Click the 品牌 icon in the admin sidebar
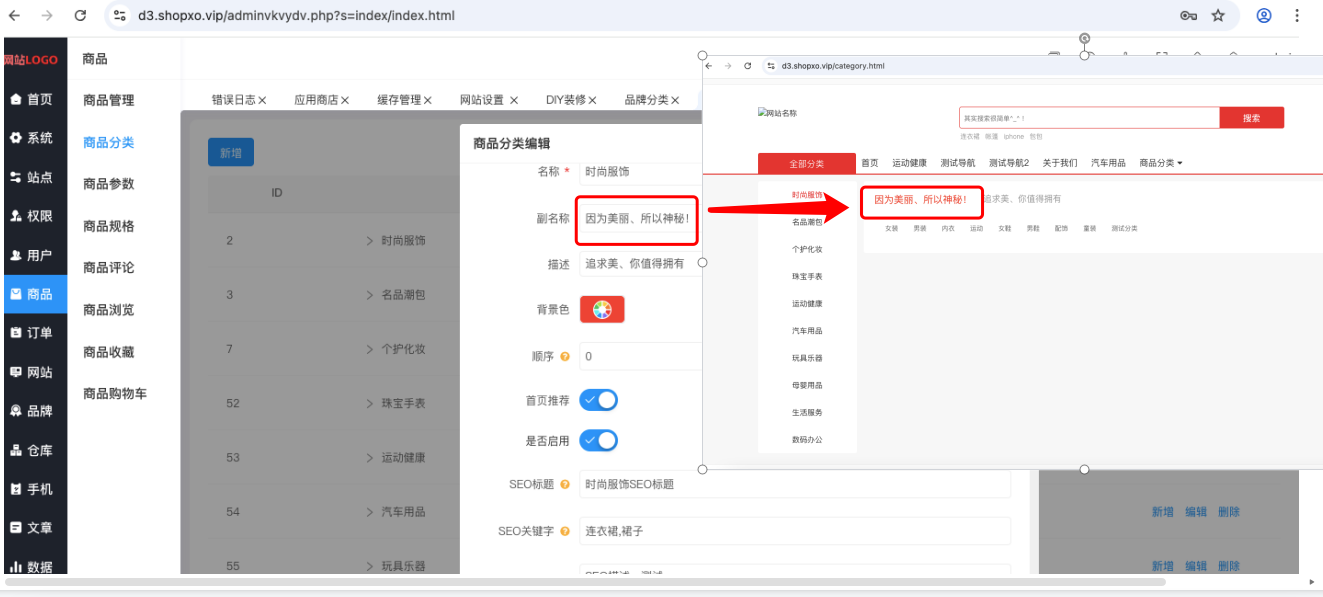Screen dimensions: 1323x597 pyautogui.click(x=15, y=411)
